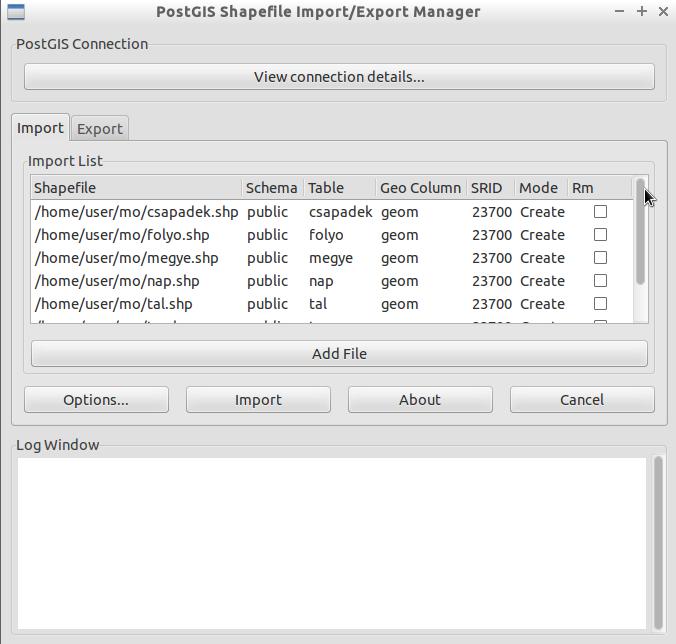
Task: Select /home/user/mo/tal.shp path
Action: coord(113,303)
